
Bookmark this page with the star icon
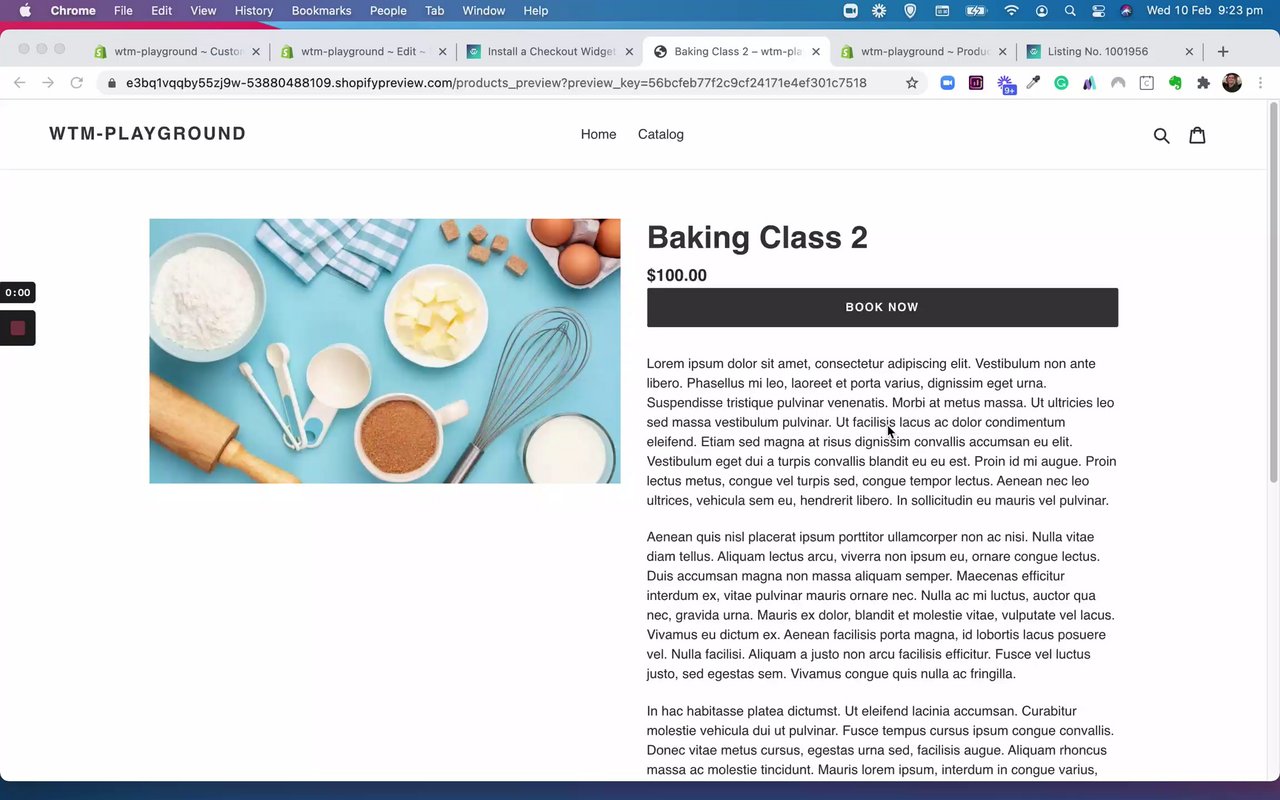(x=912, y=83)
